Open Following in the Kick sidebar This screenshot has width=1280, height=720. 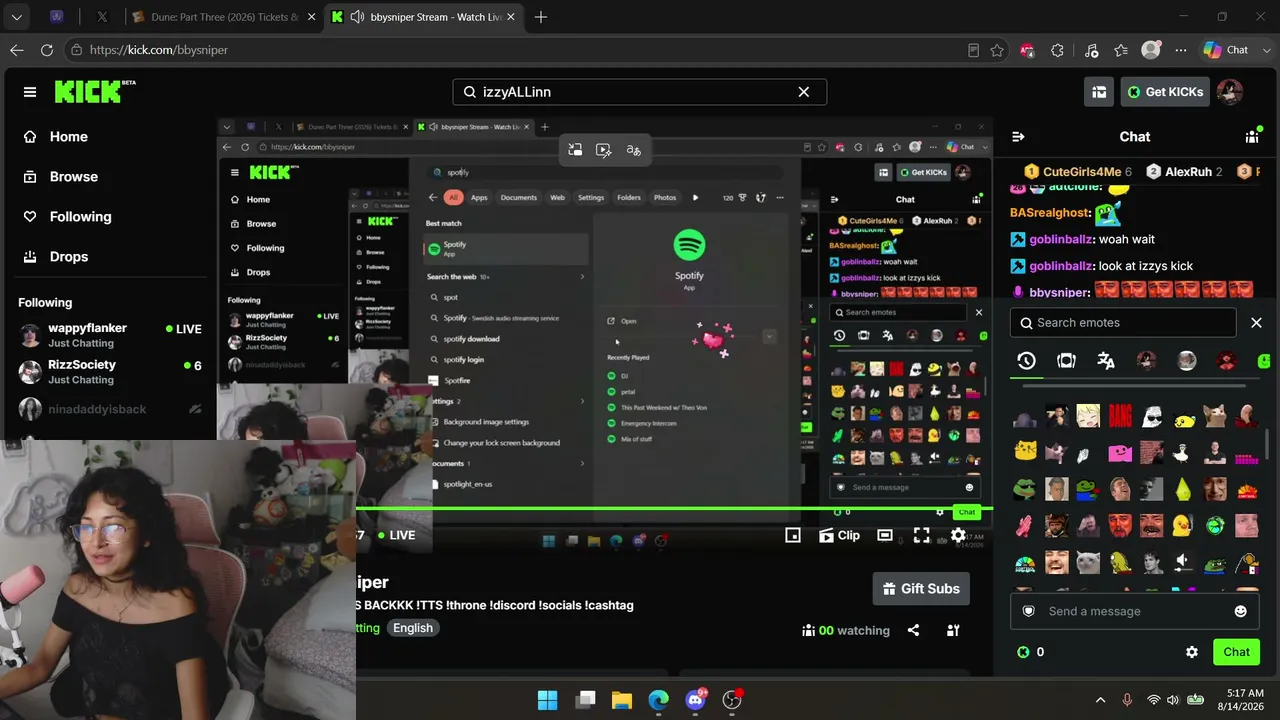(x=66, y=217)
